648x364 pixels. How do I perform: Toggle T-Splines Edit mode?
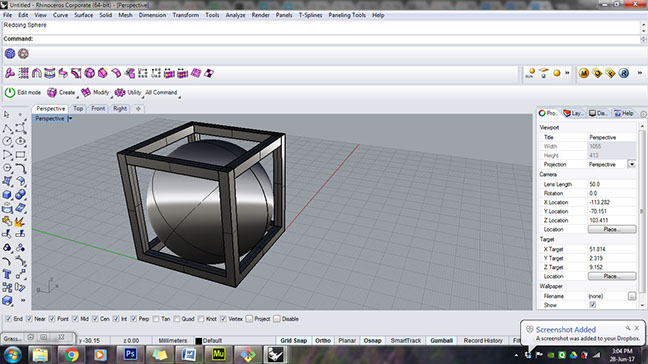coord(23,93)
